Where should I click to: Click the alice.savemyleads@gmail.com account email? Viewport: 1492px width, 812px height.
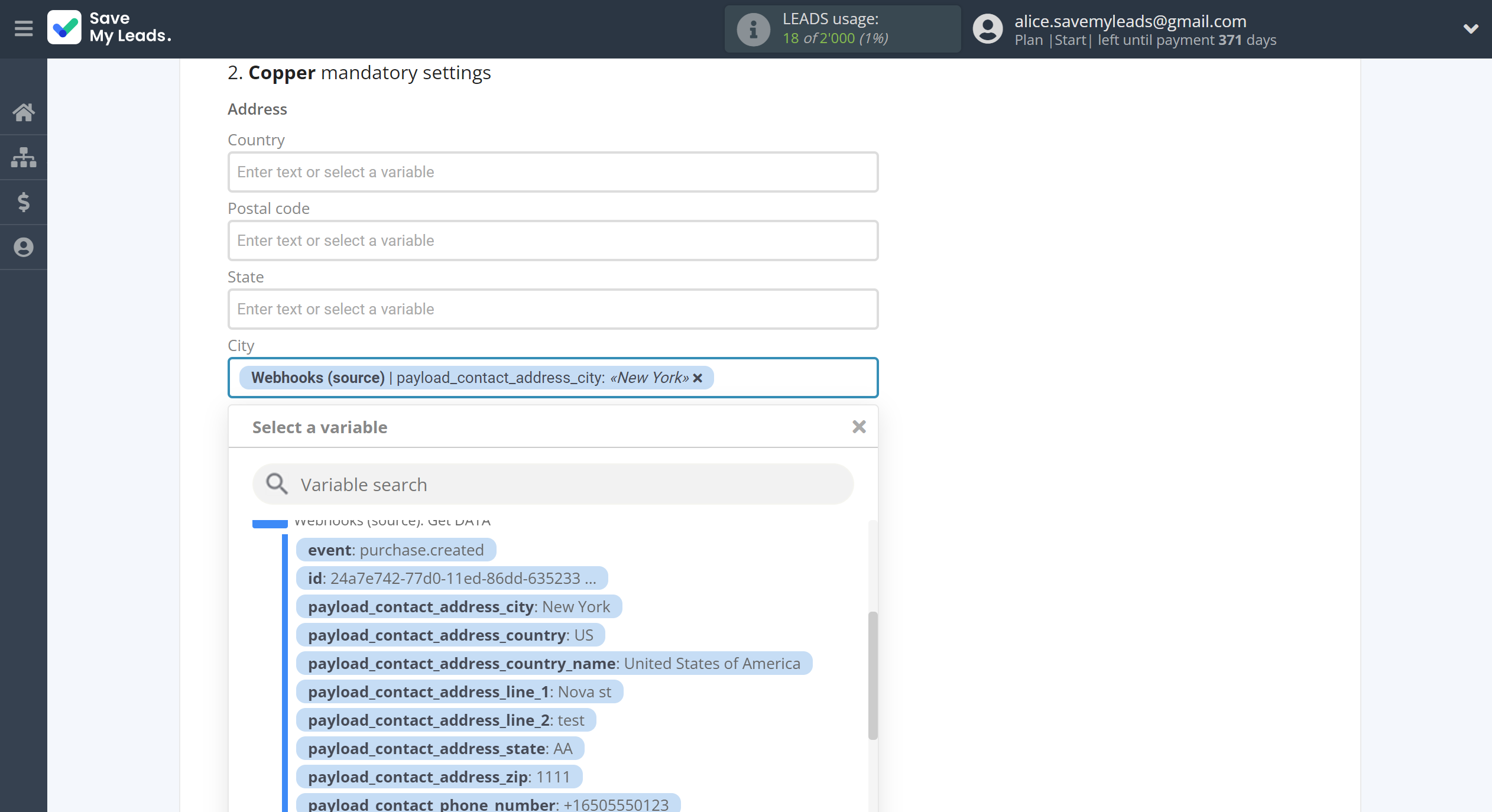(x=1130, y=21)
